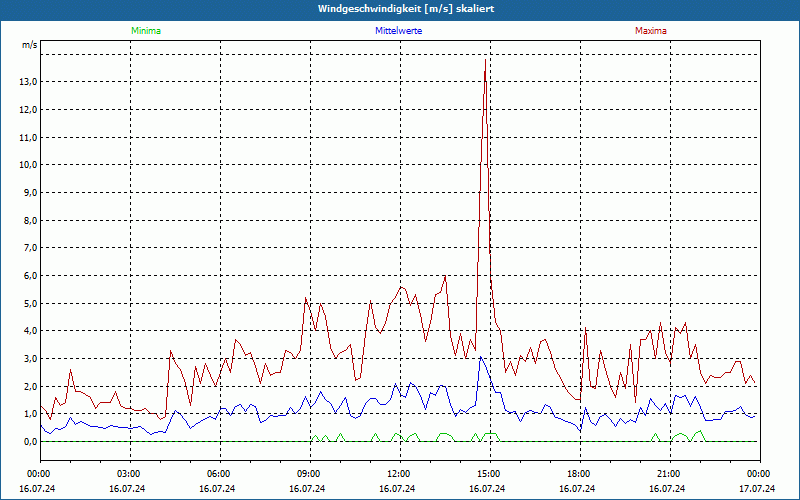Click the Mittelwerte legend label

pyautogui.click(x=398, y=31)
